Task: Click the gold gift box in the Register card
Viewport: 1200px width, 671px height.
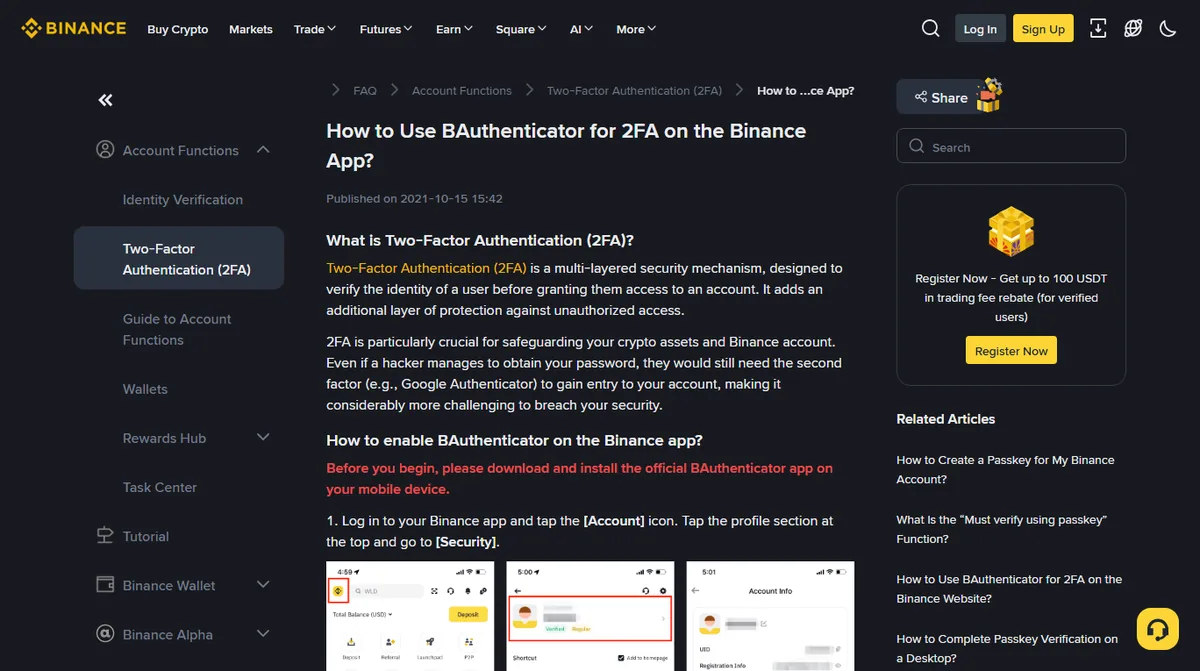Action: tap(1011, 232)
